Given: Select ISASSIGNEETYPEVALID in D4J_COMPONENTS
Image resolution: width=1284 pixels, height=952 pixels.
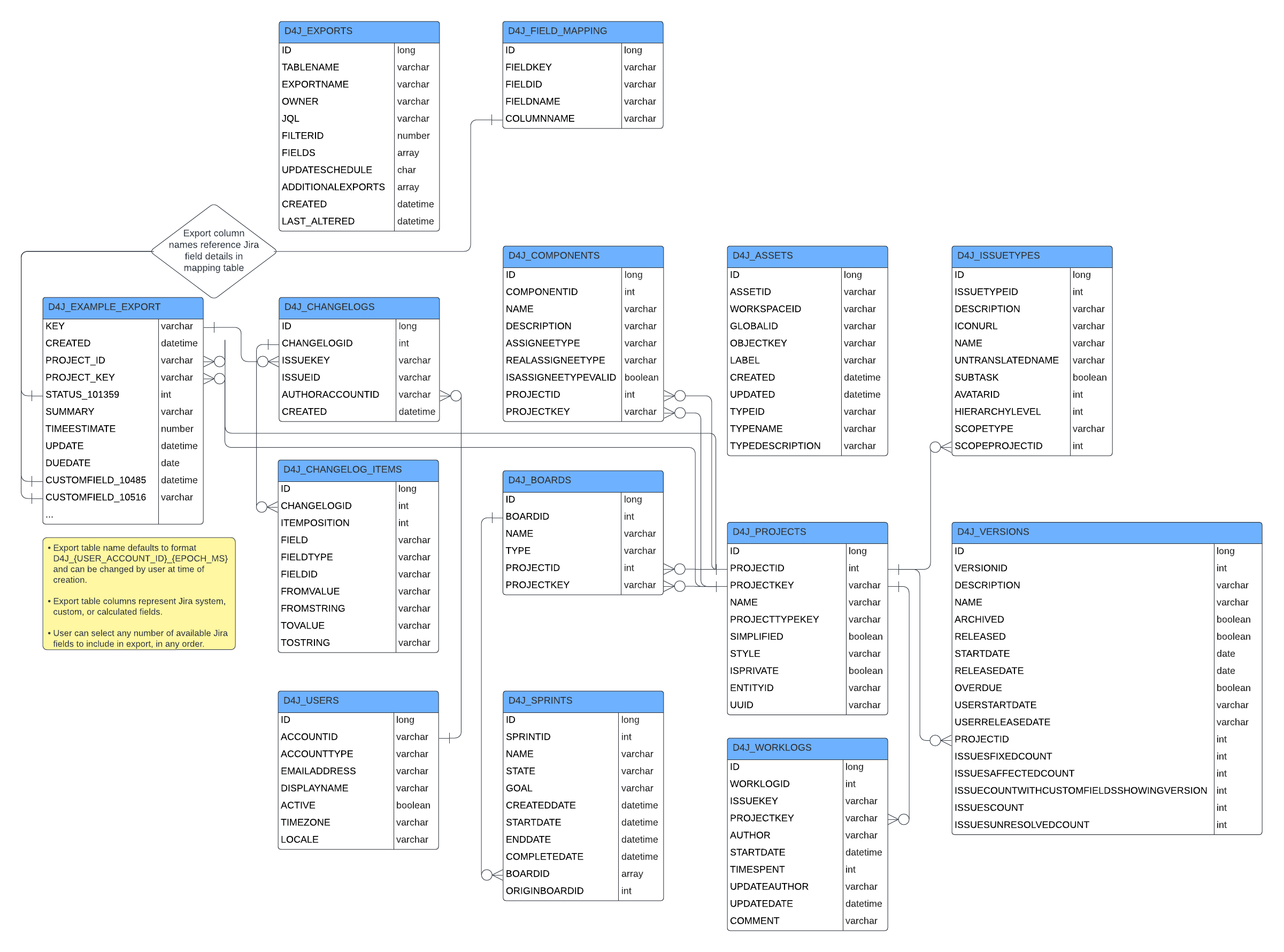Looking at the screenshot, I should (583, 378).
